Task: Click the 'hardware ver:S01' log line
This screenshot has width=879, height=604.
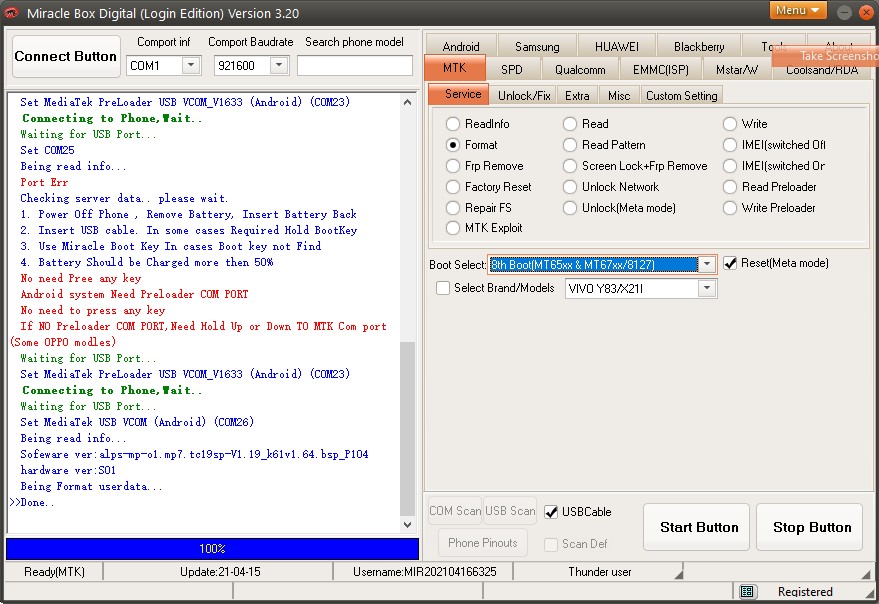Action: coord(68,470)
